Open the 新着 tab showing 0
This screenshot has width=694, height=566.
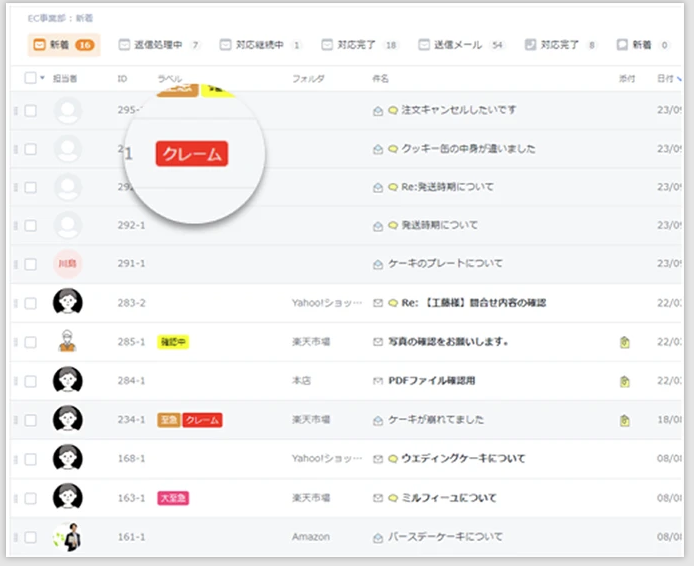pyautogui.click(x=643, y=45)
